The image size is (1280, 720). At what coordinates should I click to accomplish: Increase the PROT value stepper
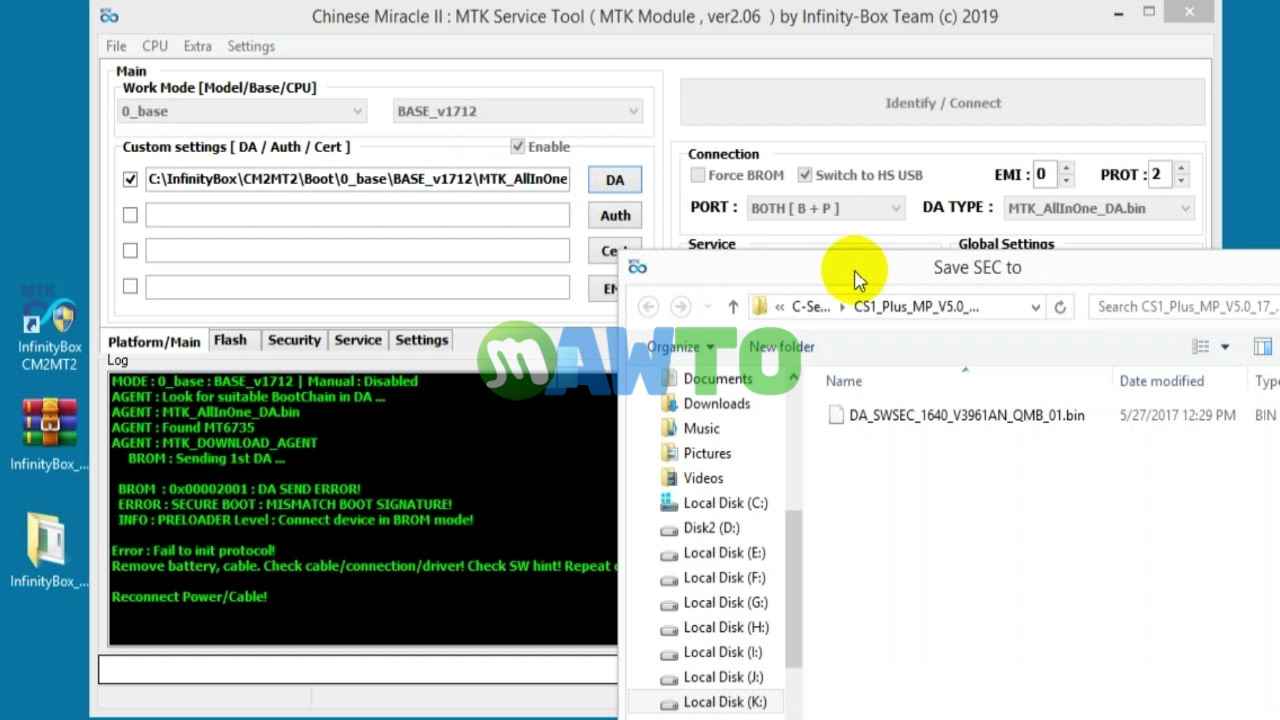1181,169
